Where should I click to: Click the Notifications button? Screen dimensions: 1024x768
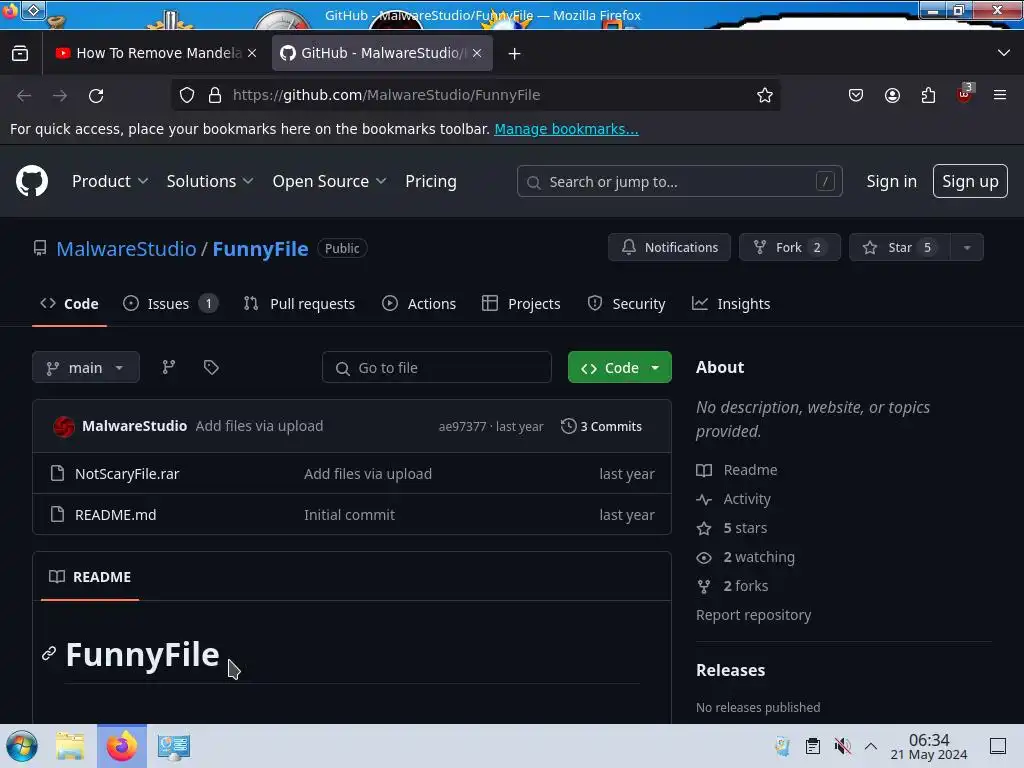pyautogui.click(x=669, y=248)
